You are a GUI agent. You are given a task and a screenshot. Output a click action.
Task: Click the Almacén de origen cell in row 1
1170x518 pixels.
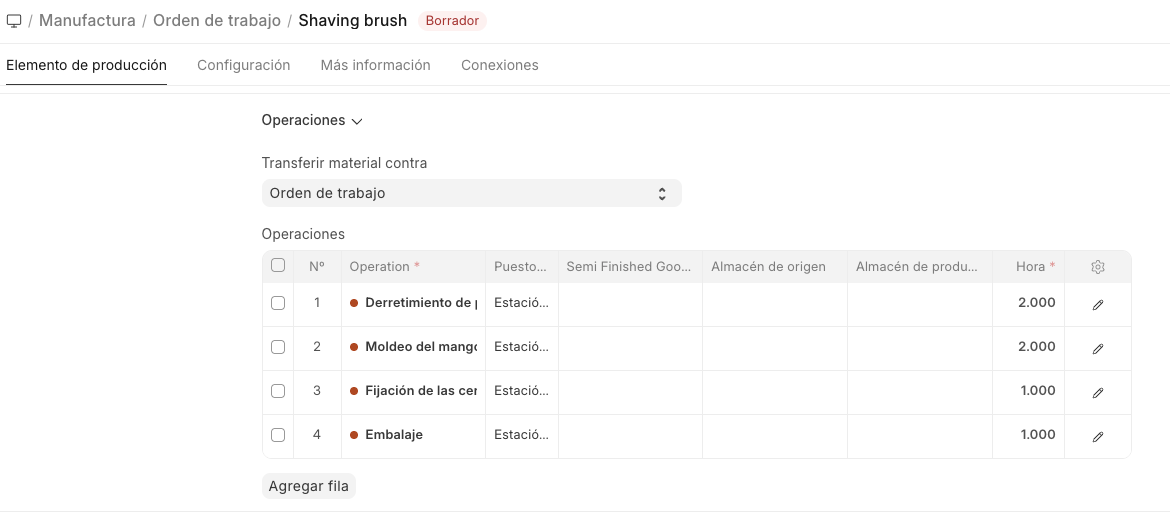coord(775,304)
